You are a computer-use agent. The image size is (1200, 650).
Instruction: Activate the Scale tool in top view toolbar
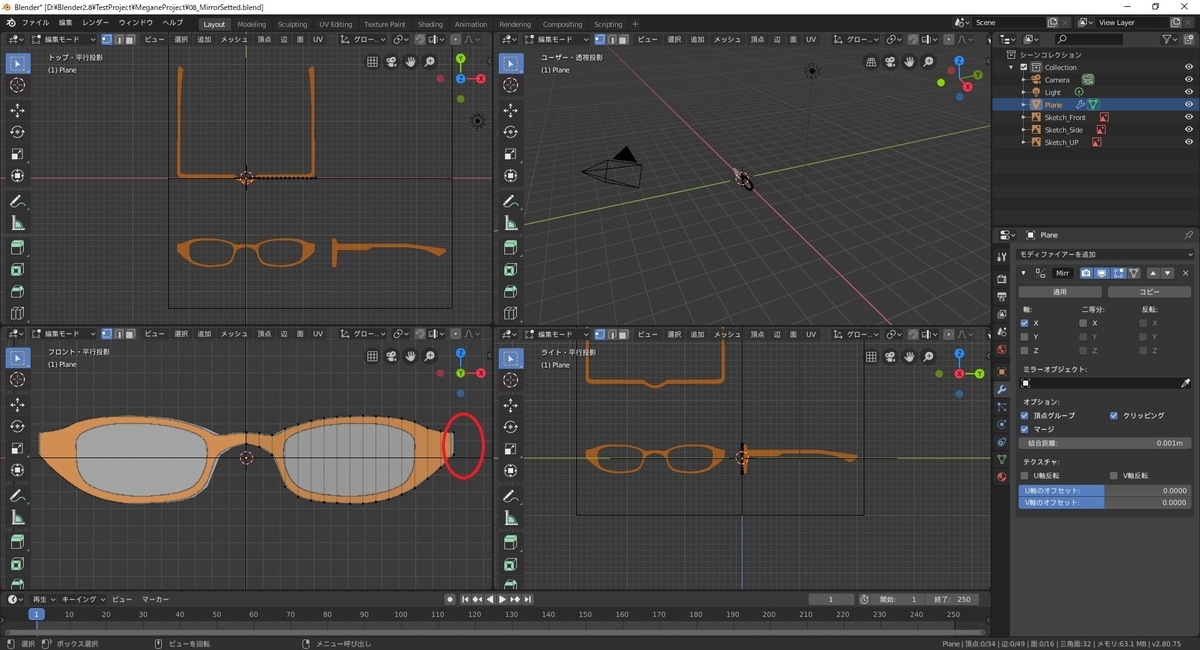tap(18, 154)
